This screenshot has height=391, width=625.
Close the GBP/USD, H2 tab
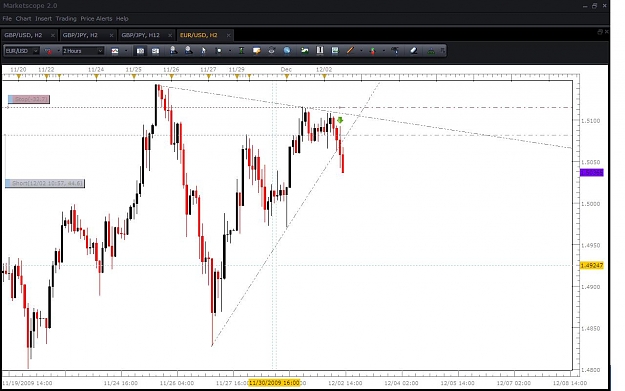[x=53, y=35]
